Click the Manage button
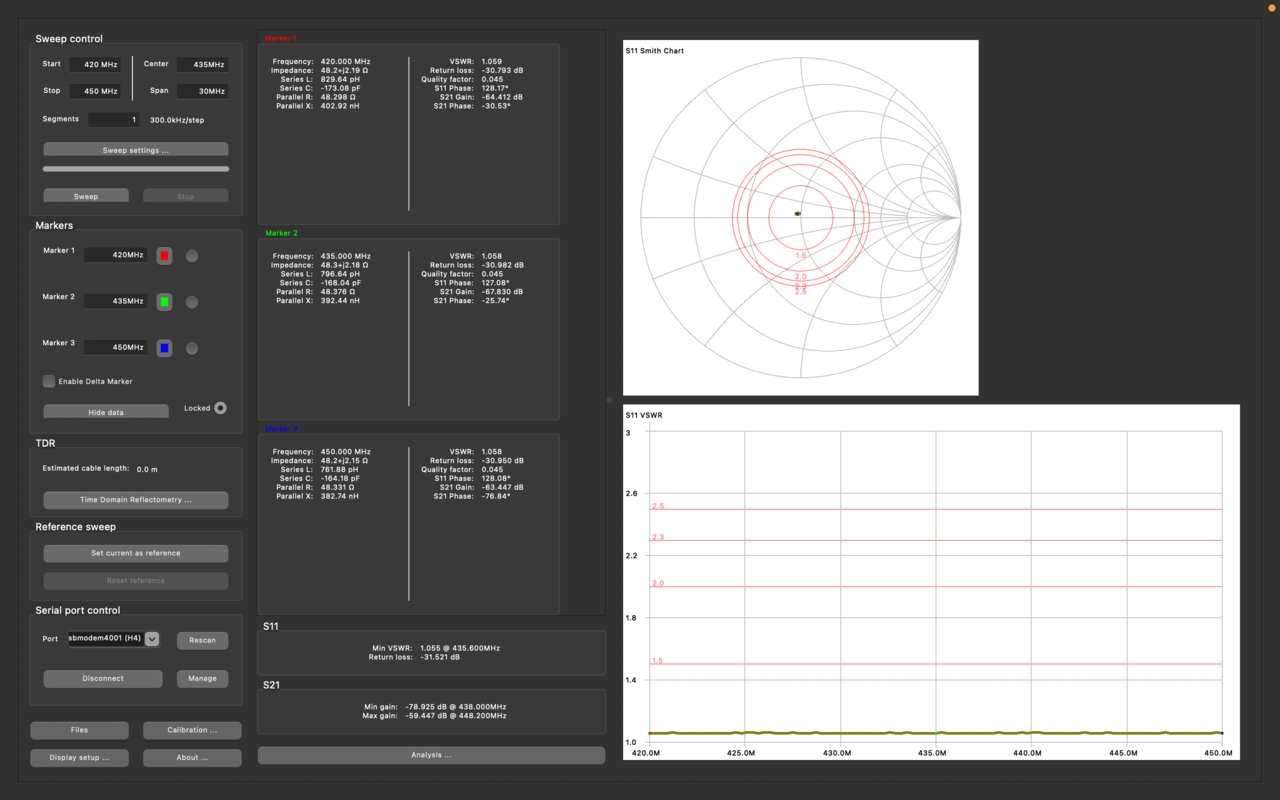The height and width of the screenshot is (800, 1280). pyautogui.click(x=202, y=679)
